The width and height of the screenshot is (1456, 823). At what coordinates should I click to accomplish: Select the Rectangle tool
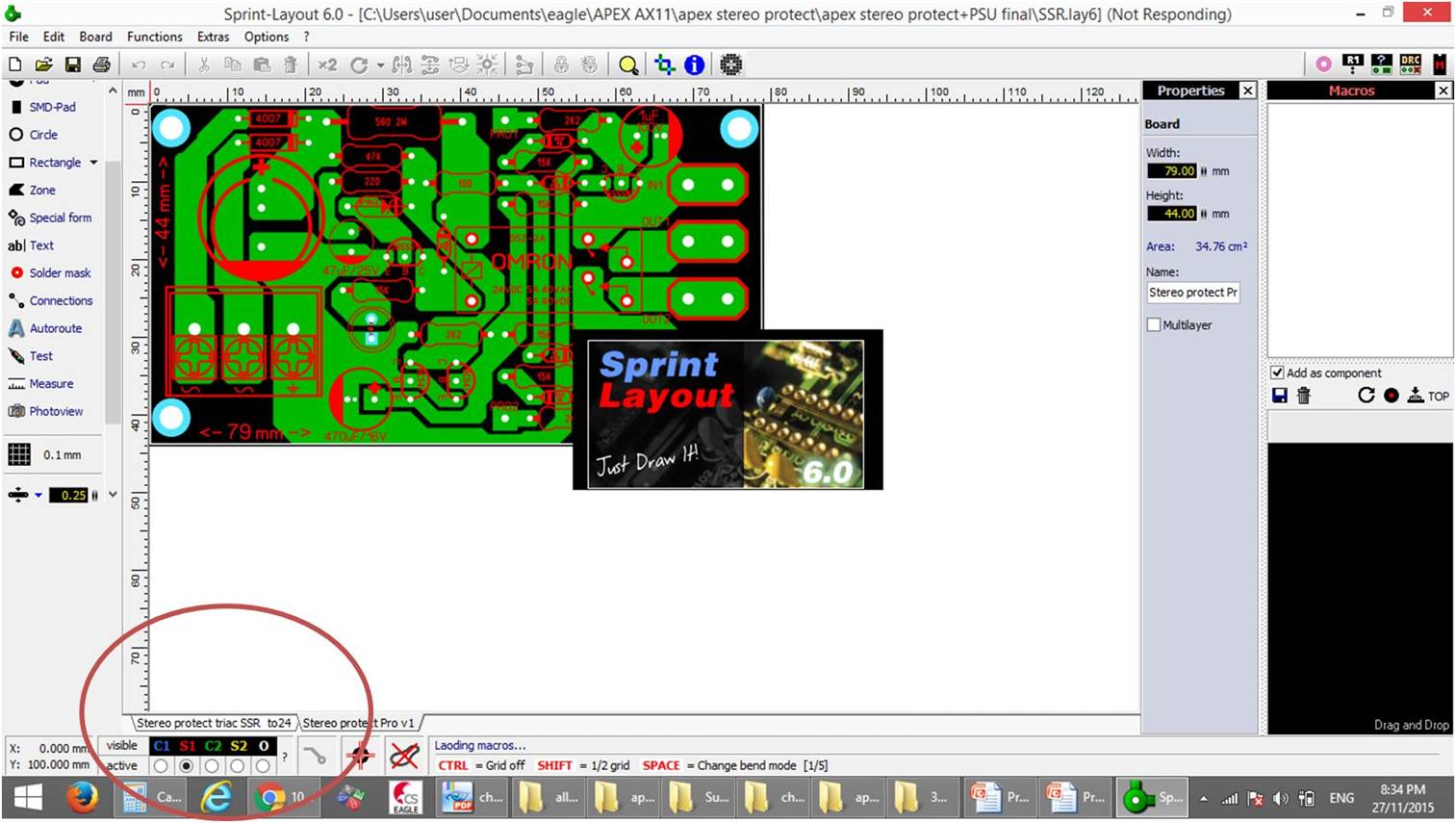pyautogui.click(x=45, y=163)
